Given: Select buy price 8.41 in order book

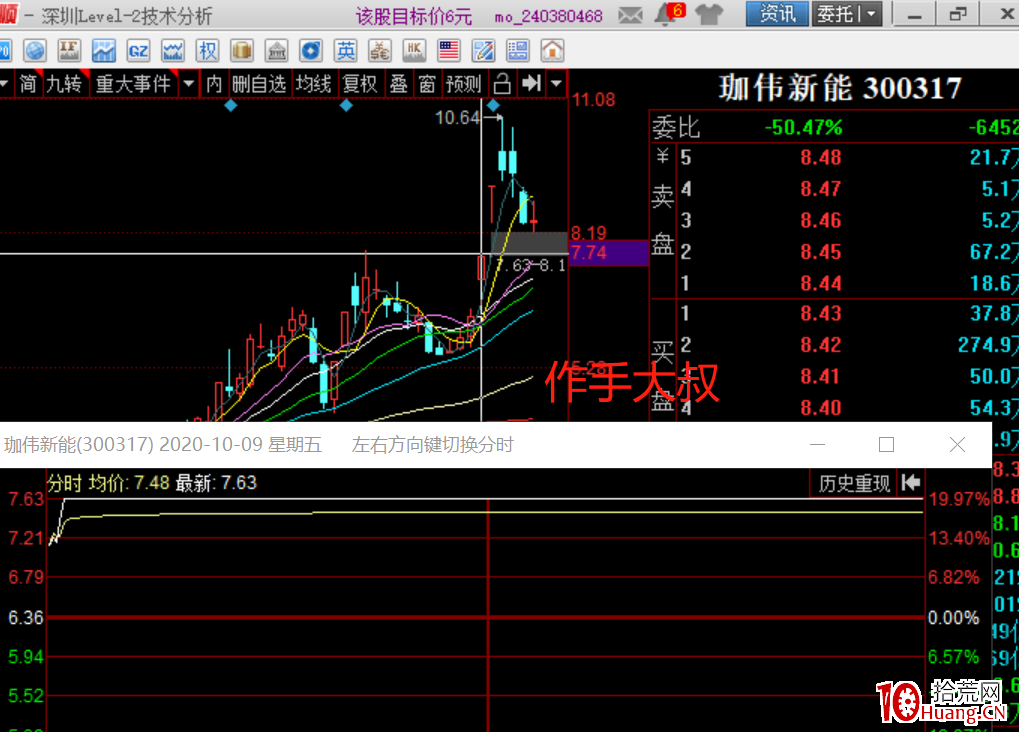Looking at the screenshot, I should (821, 376).
